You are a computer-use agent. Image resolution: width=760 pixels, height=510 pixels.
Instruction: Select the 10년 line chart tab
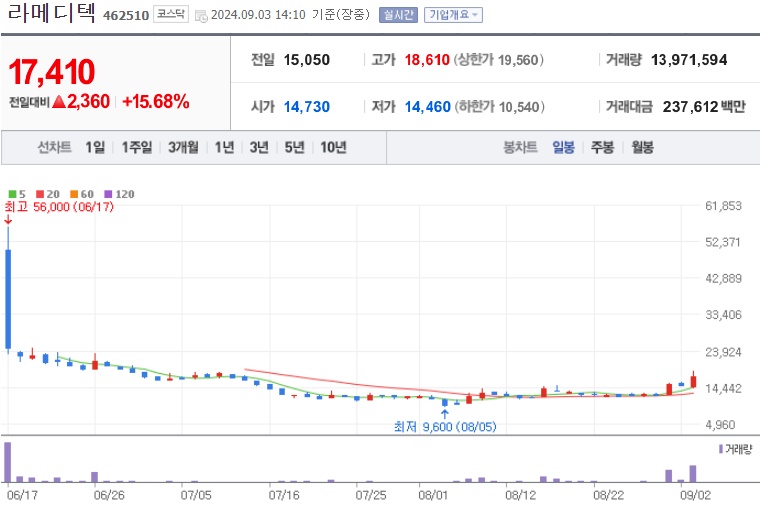(333, 147)
